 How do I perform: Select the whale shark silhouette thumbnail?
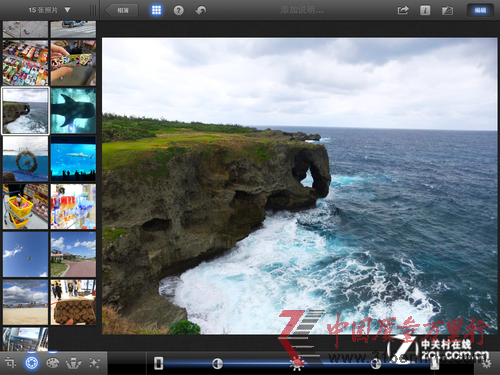point(73,111)
